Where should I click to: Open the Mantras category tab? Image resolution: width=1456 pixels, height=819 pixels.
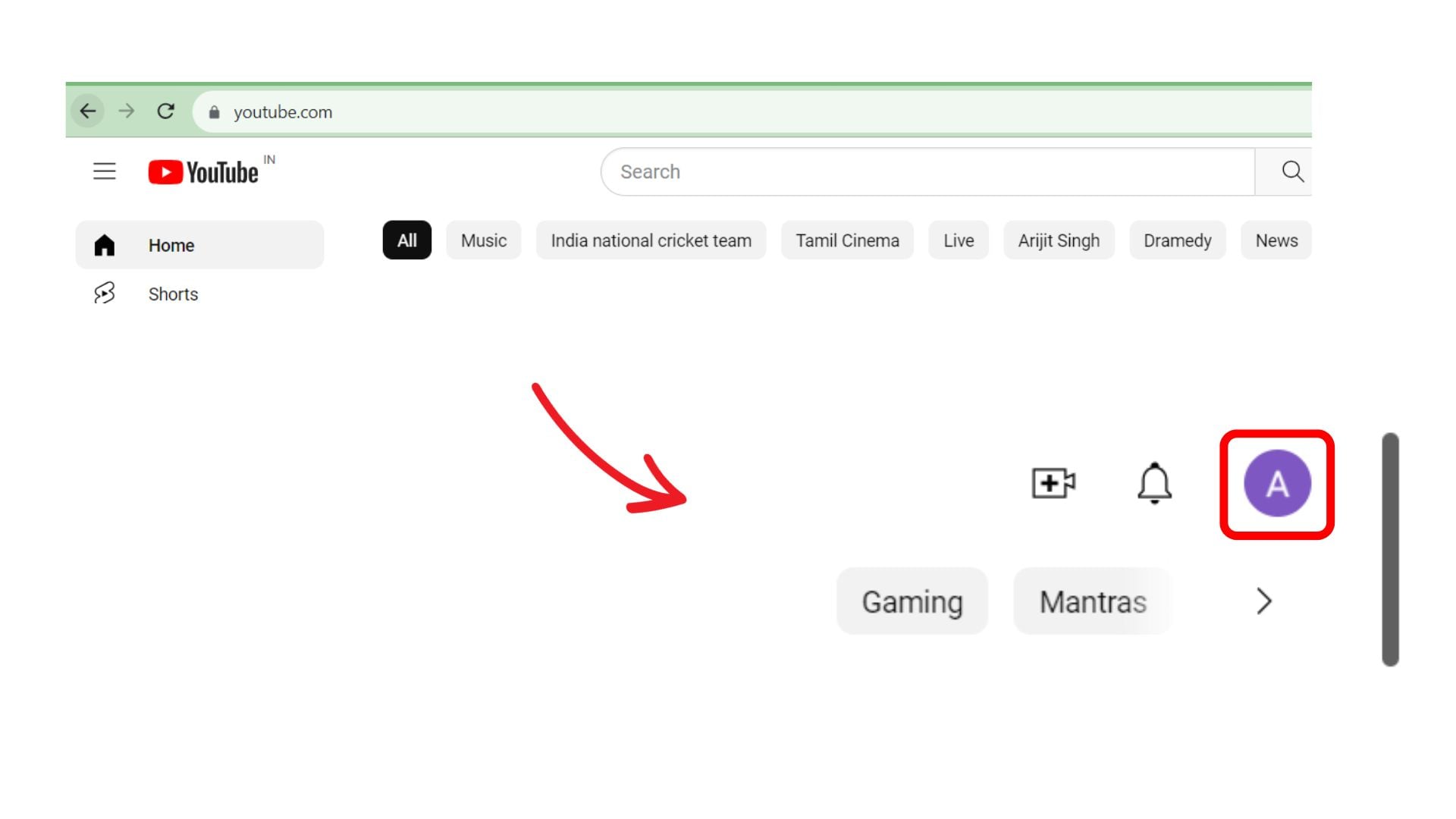click(1092, 601)
